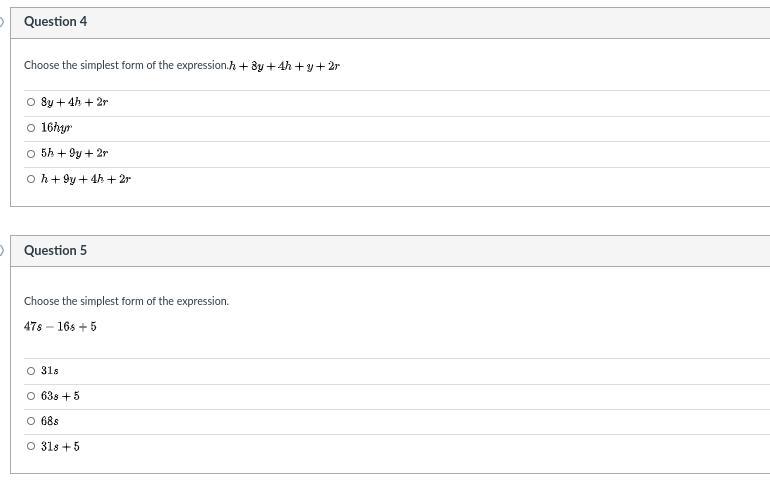Click the Question 5 header title
Screen dimensions: 770x489
pos(55,250)
